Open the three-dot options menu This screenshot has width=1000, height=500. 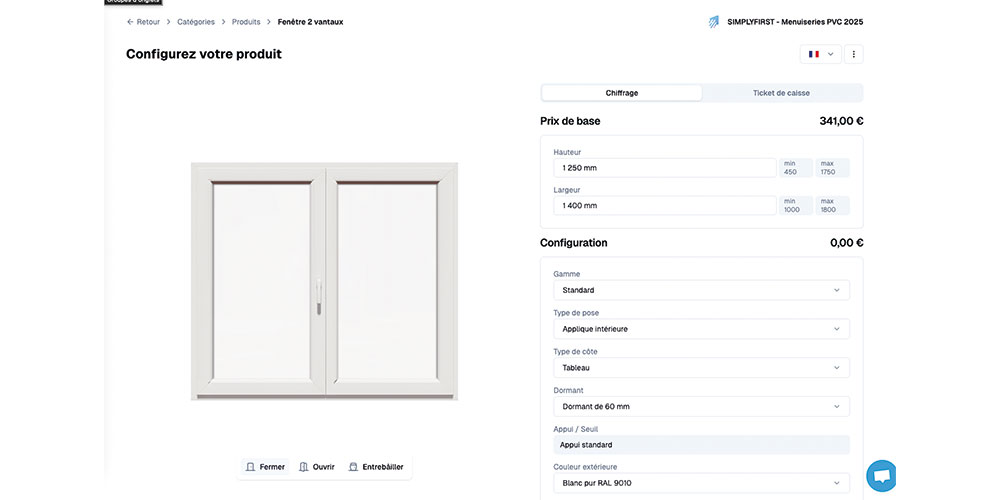coord(854,54)
